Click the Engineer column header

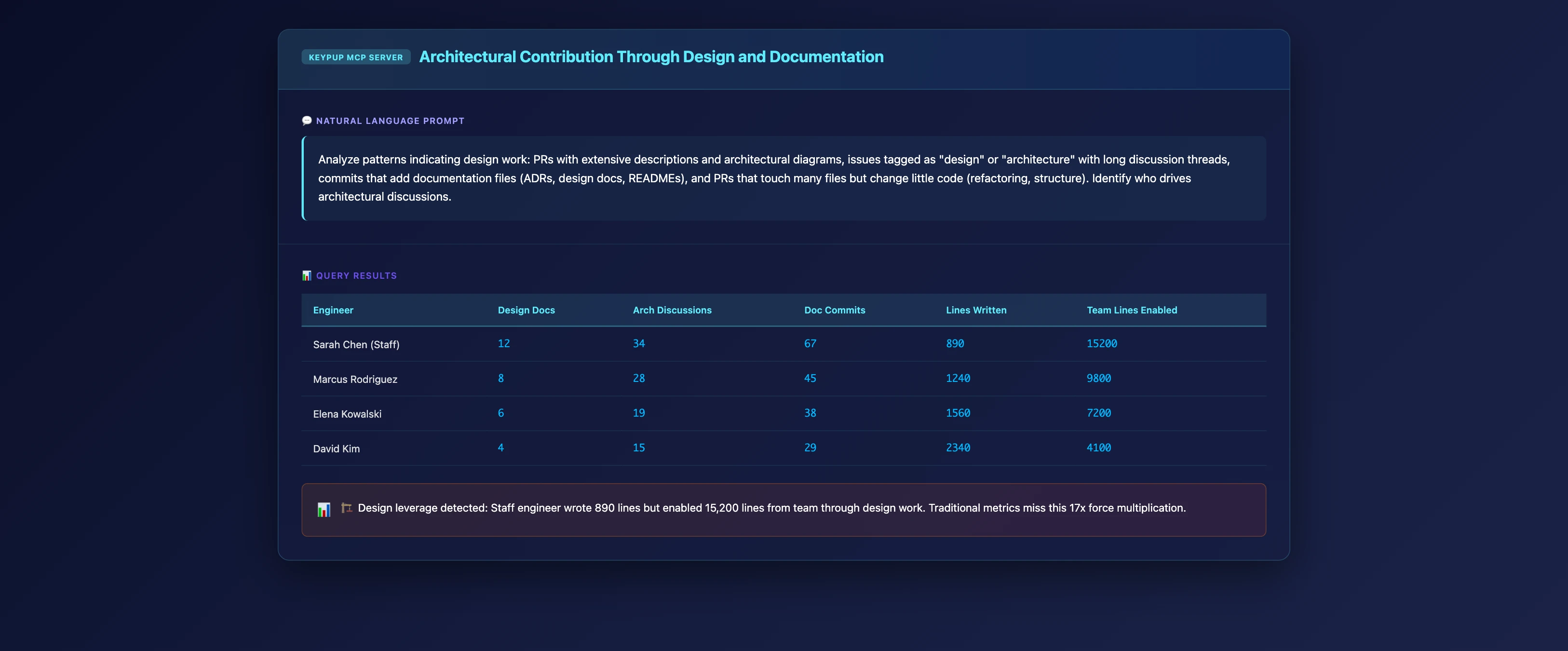(333, 310)
